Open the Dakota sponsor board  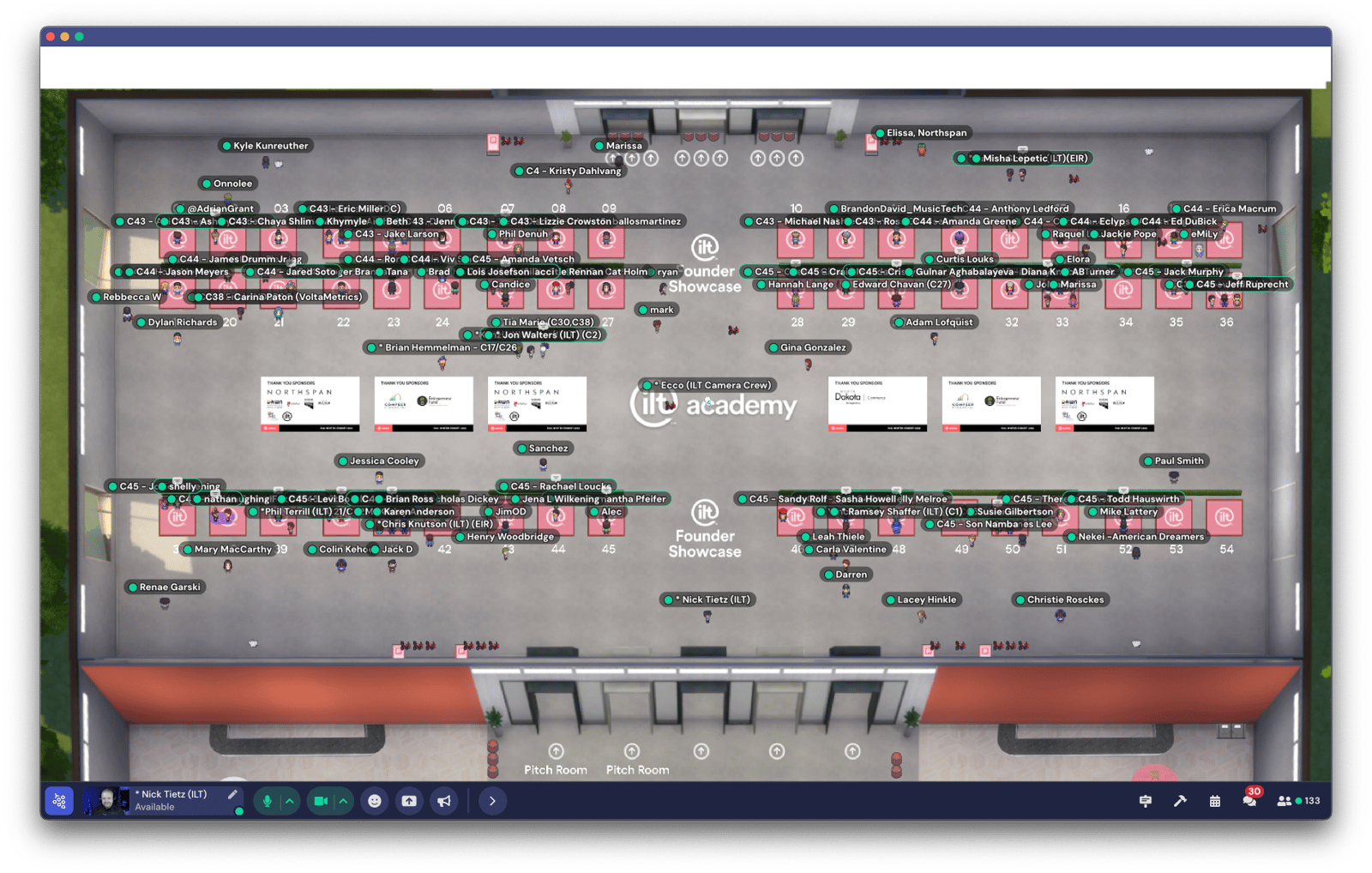click(x=877, y=404)
